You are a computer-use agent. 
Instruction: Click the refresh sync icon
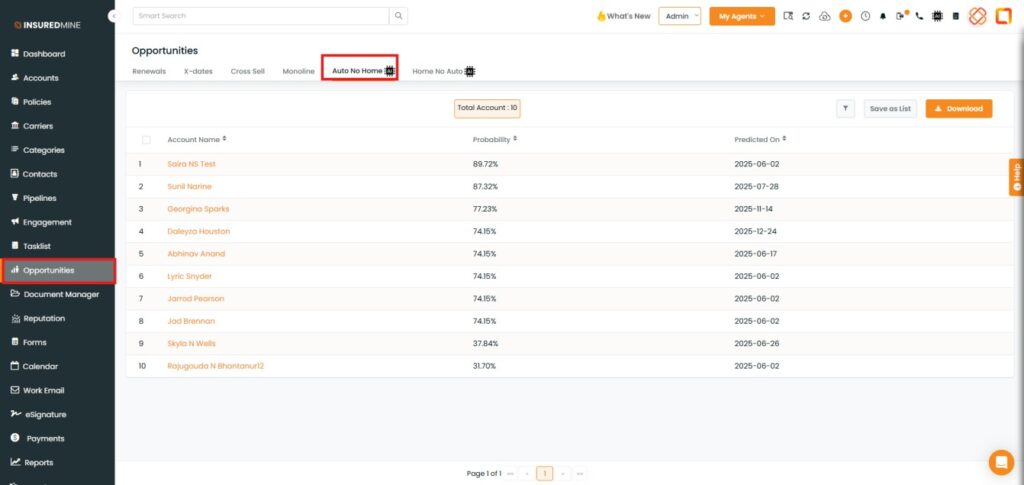click(806, 16)
